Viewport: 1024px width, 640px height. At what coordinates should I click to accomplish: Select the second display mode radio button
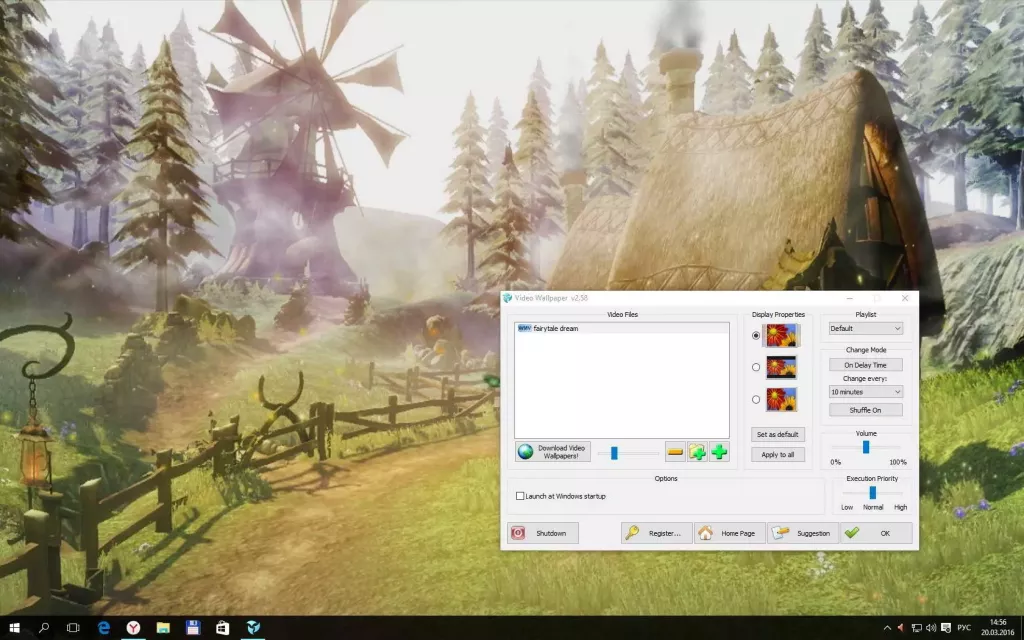coord(756,367)
